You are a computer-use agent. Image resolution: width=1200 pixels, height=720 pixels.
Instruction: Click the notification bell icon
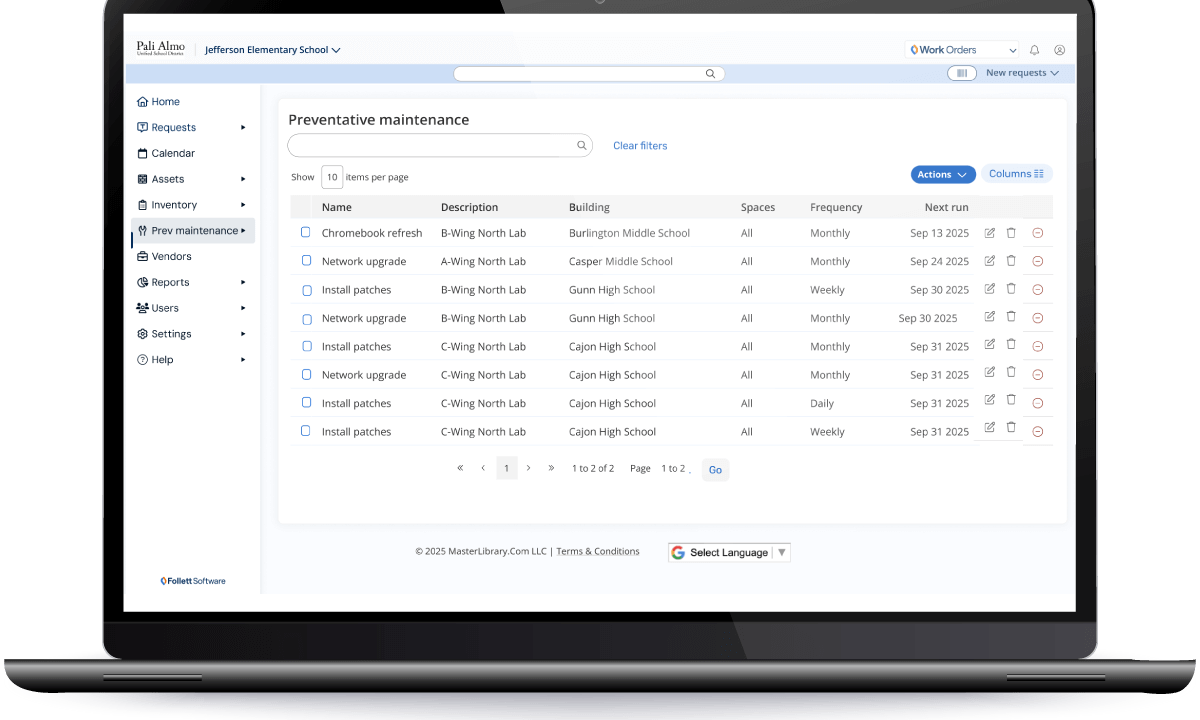pyautogui.click(x=1034, y=50)
